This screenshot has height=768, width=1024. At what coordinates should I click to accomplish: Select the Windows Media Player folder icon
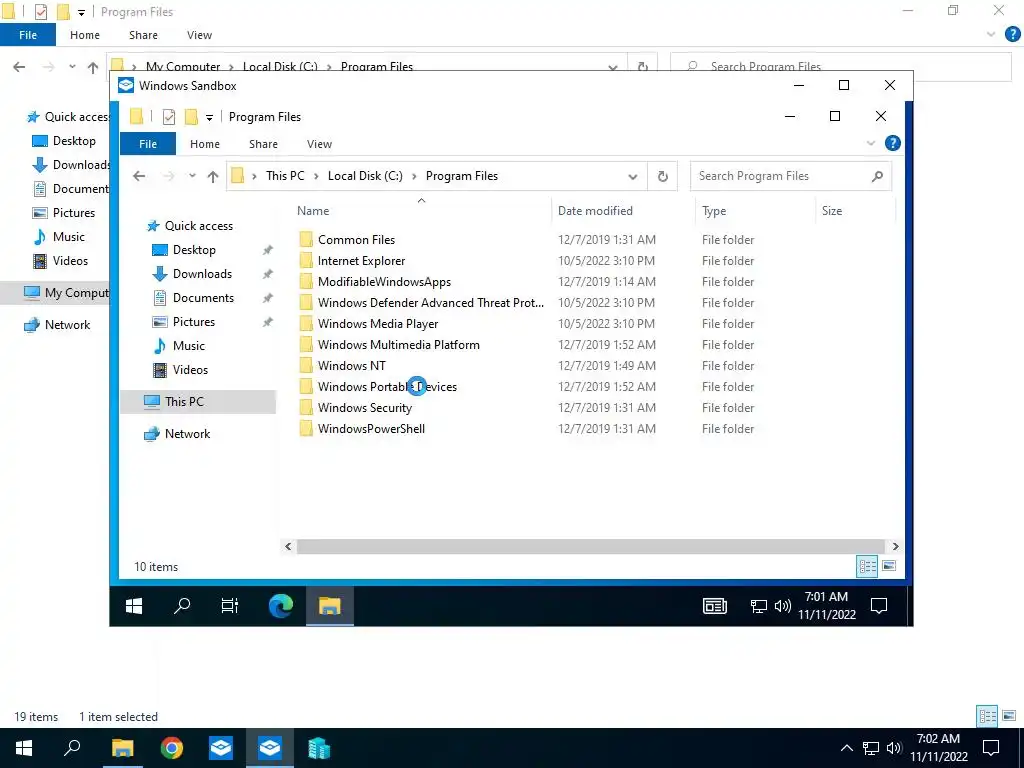tap(306, 323)
